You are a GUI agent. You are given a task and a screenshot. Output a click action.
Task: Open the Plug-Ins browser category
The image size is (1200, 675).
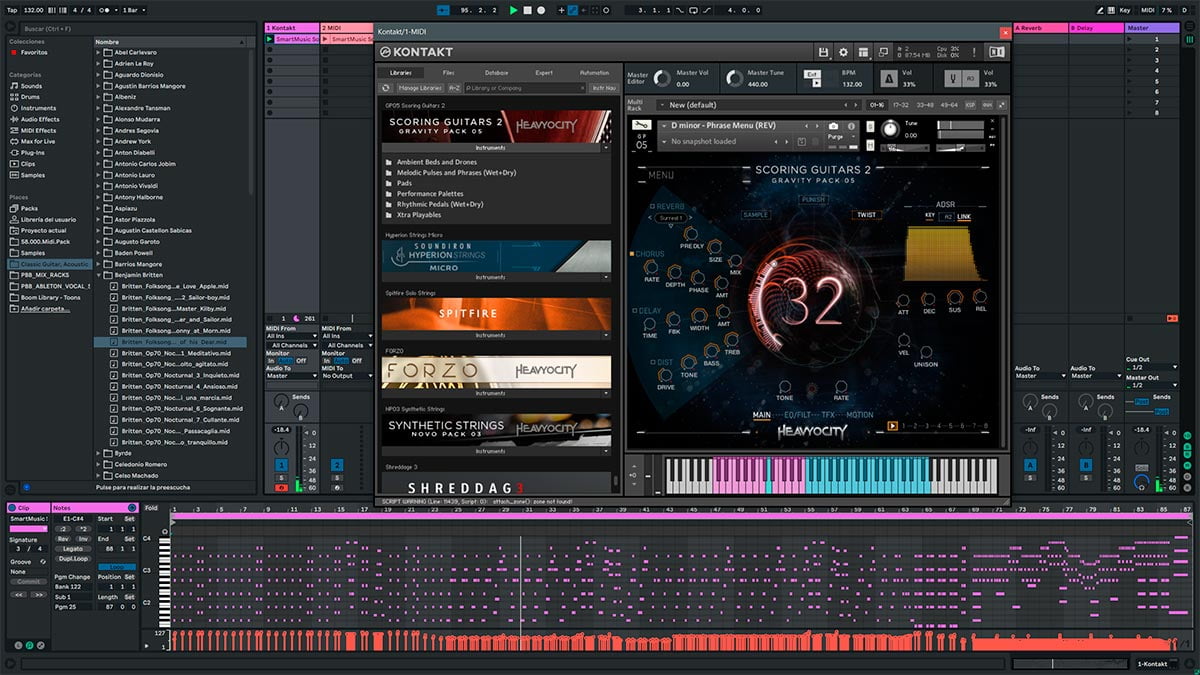[33, 152]
